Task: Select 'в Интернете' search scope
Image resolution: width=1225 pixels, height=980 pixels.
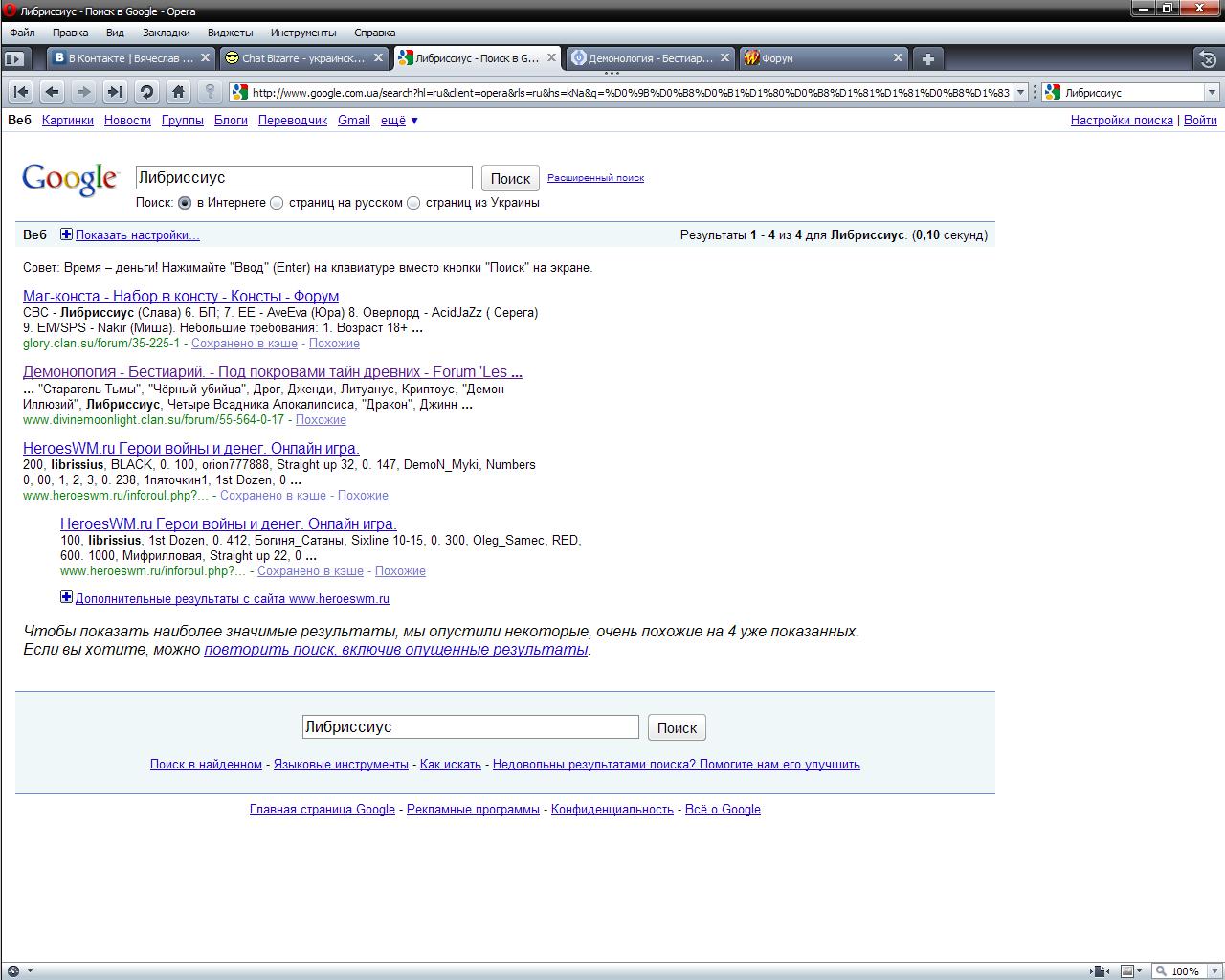Action: 185,203
